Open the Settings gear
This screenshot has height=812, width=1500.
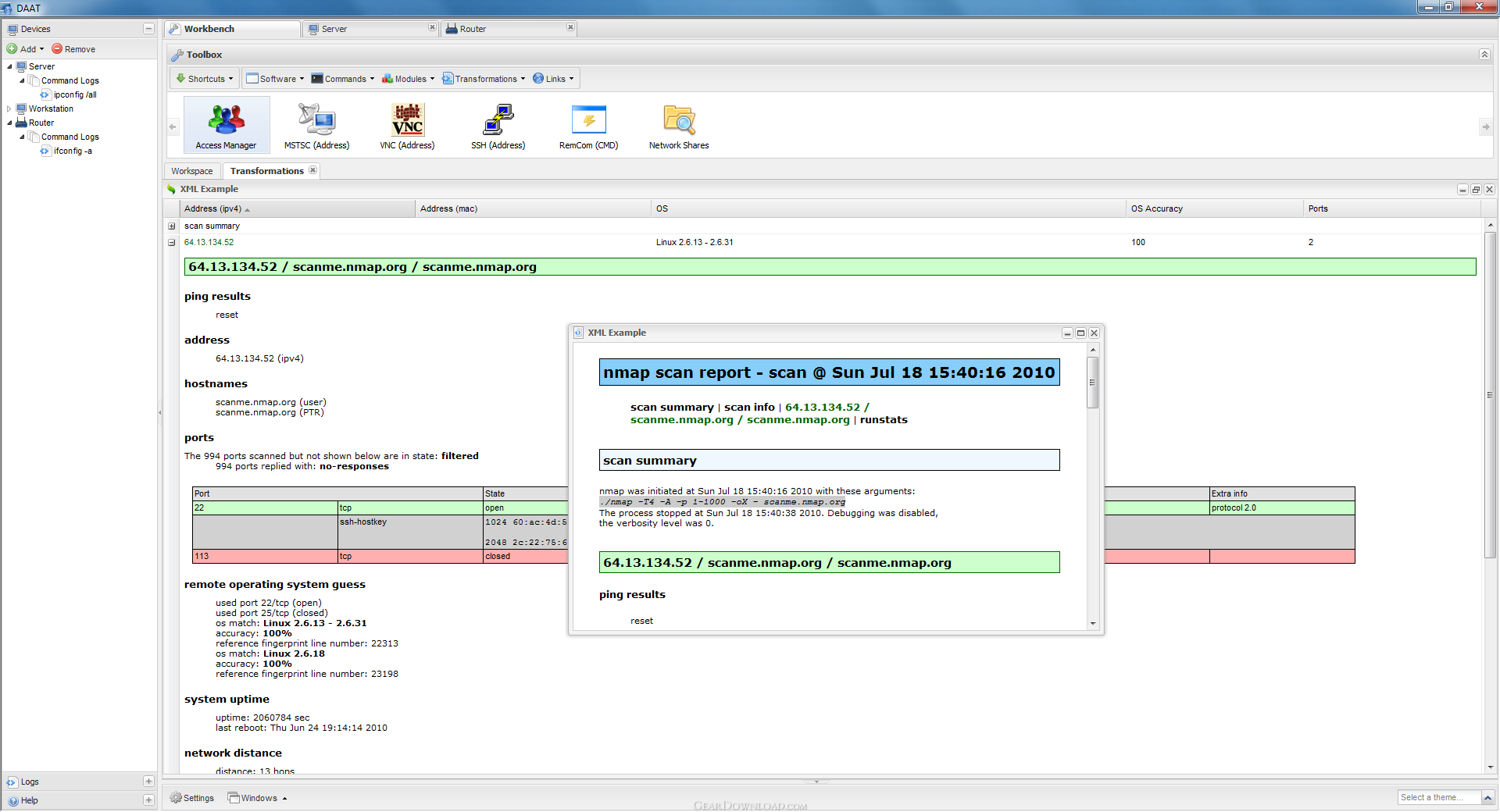pos(192,798)
